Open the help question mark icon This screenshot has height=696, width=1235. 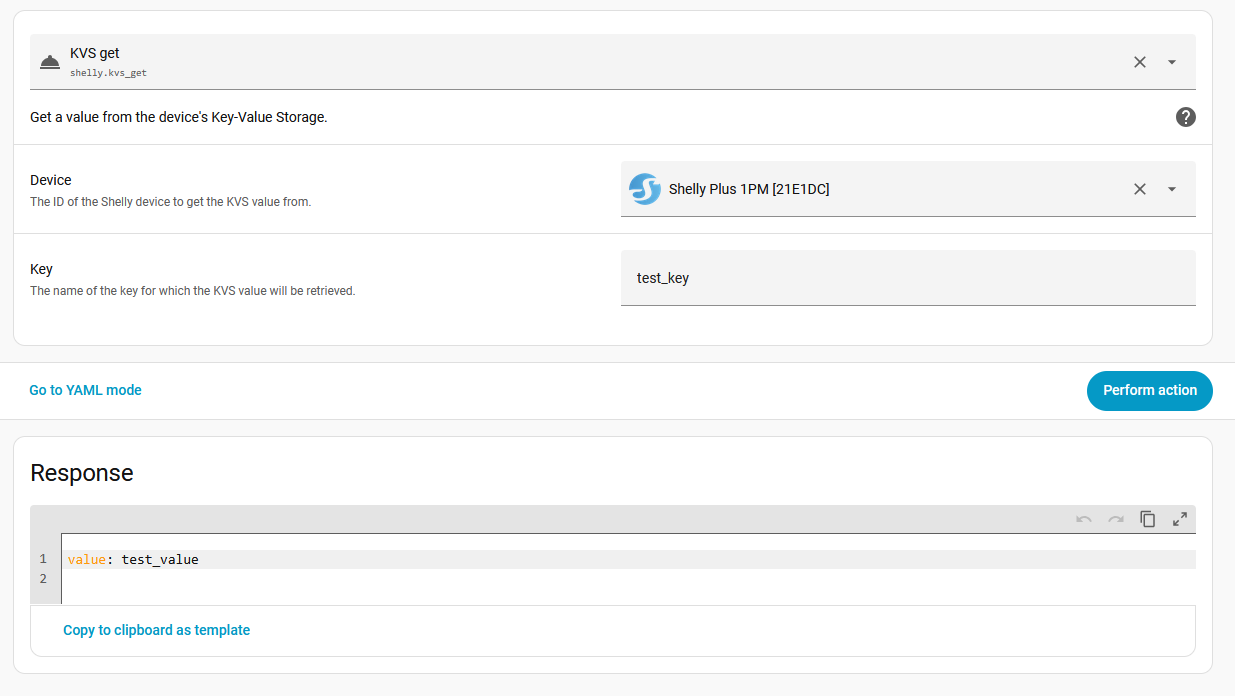tap(1185, 117)
